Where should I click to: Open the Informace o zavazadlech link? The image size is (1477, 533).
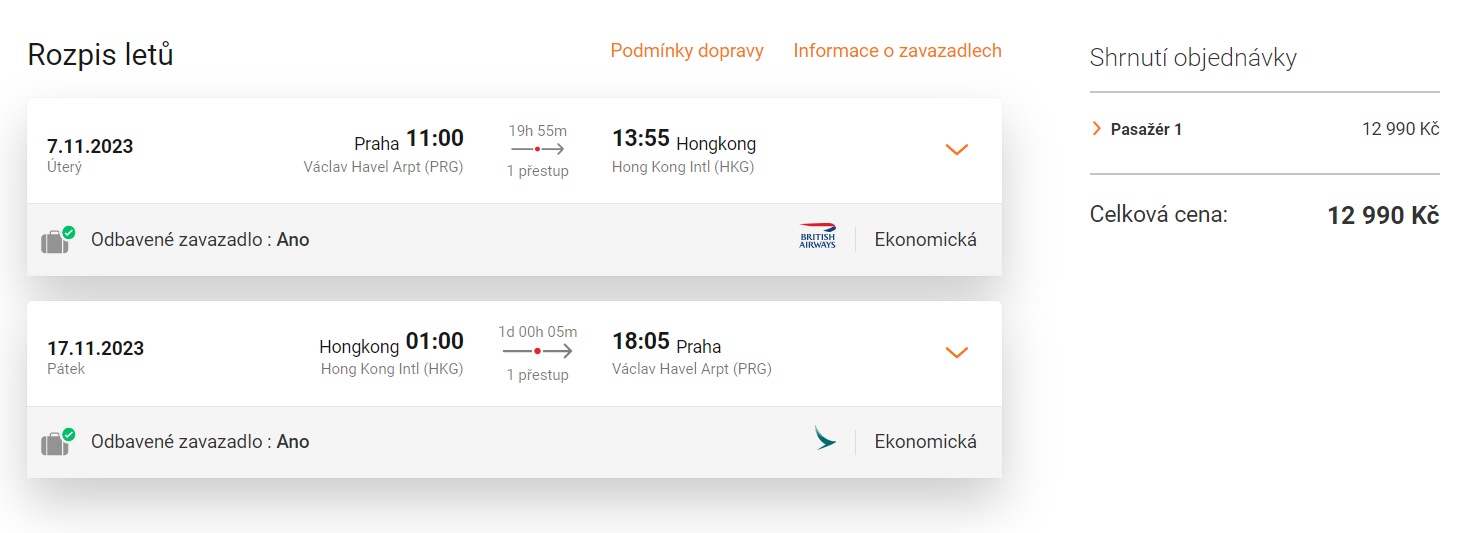[x=897, y=51]
